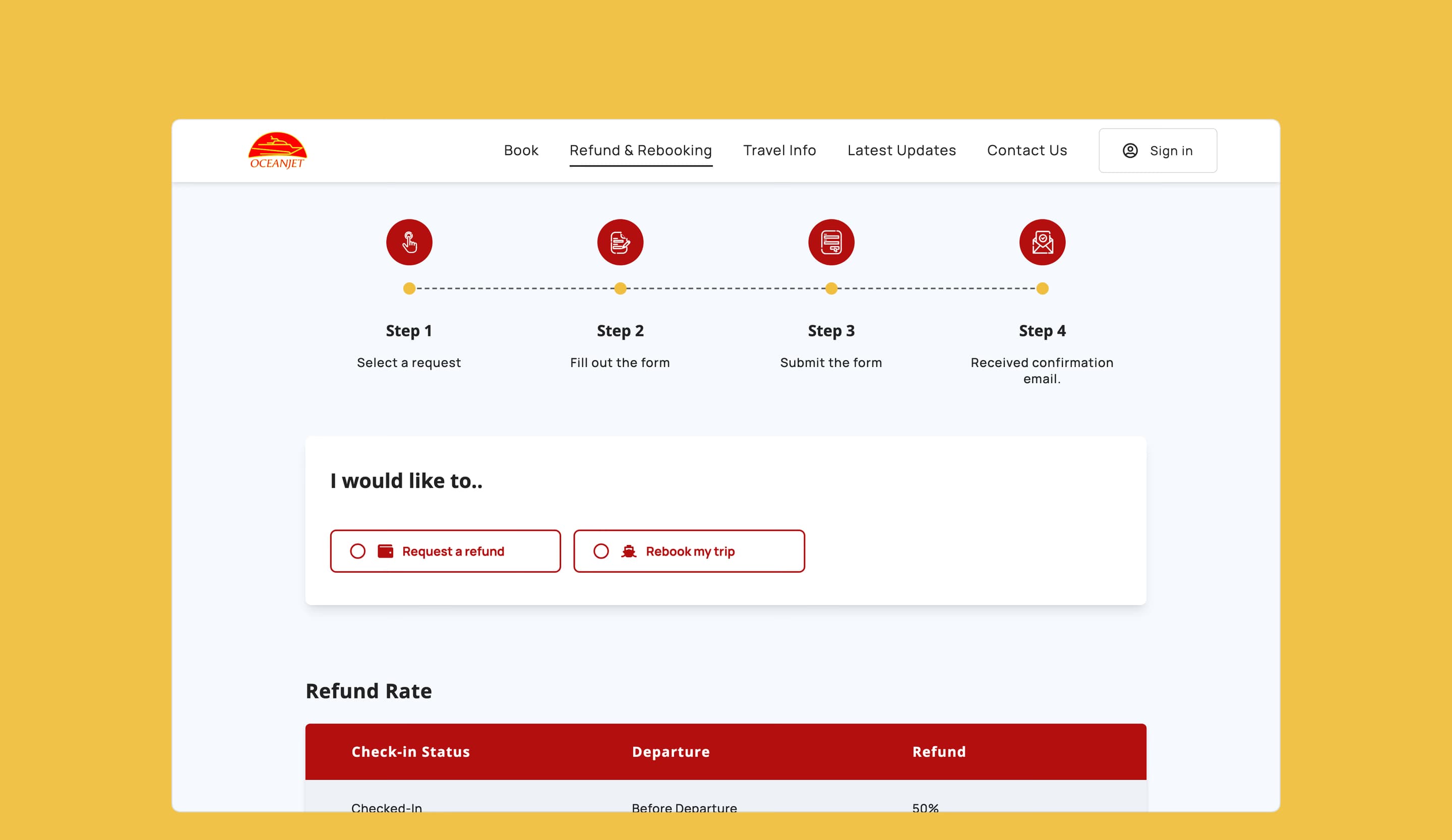This screenshot has width=1452, height=840.
Task: Click the Refund Rate heading
Action: (x=369, y=691)
